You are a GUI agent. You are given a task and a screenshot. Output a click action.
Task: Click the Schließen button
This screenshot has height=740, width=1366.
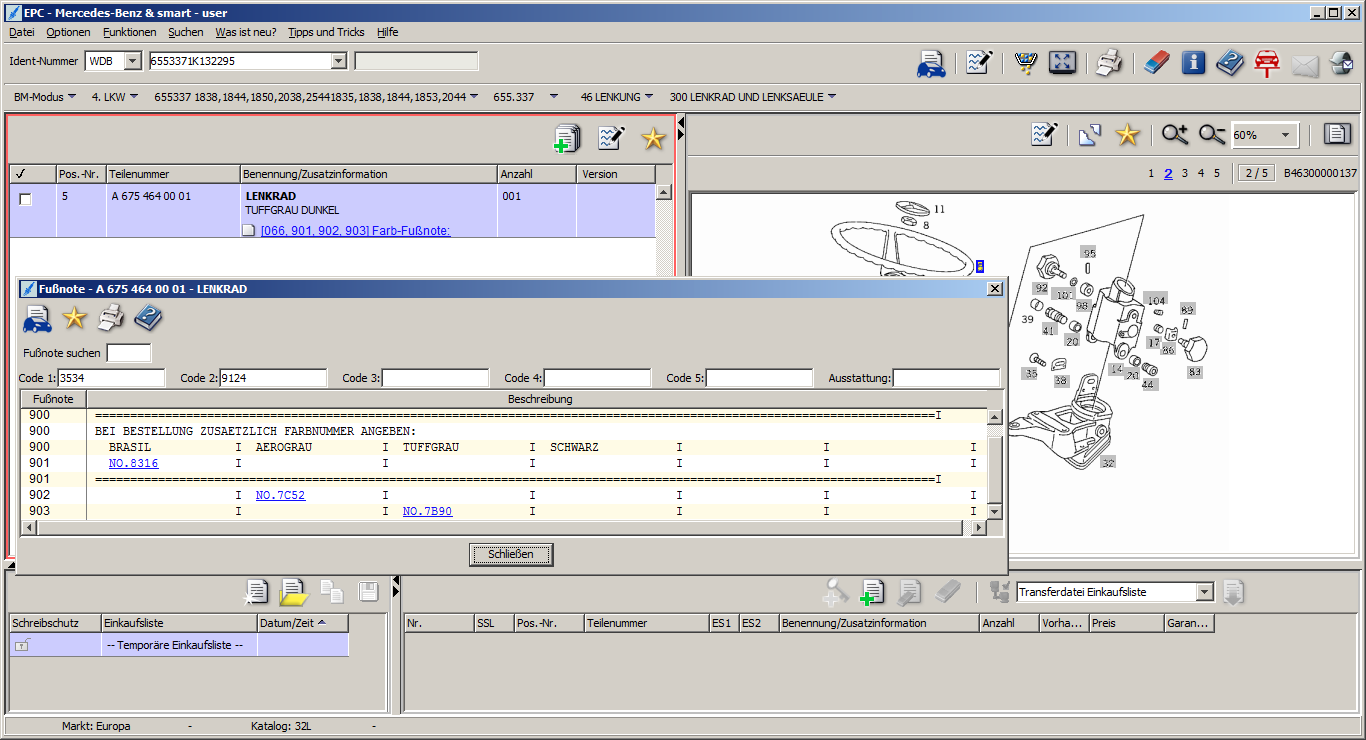(511, 554)
